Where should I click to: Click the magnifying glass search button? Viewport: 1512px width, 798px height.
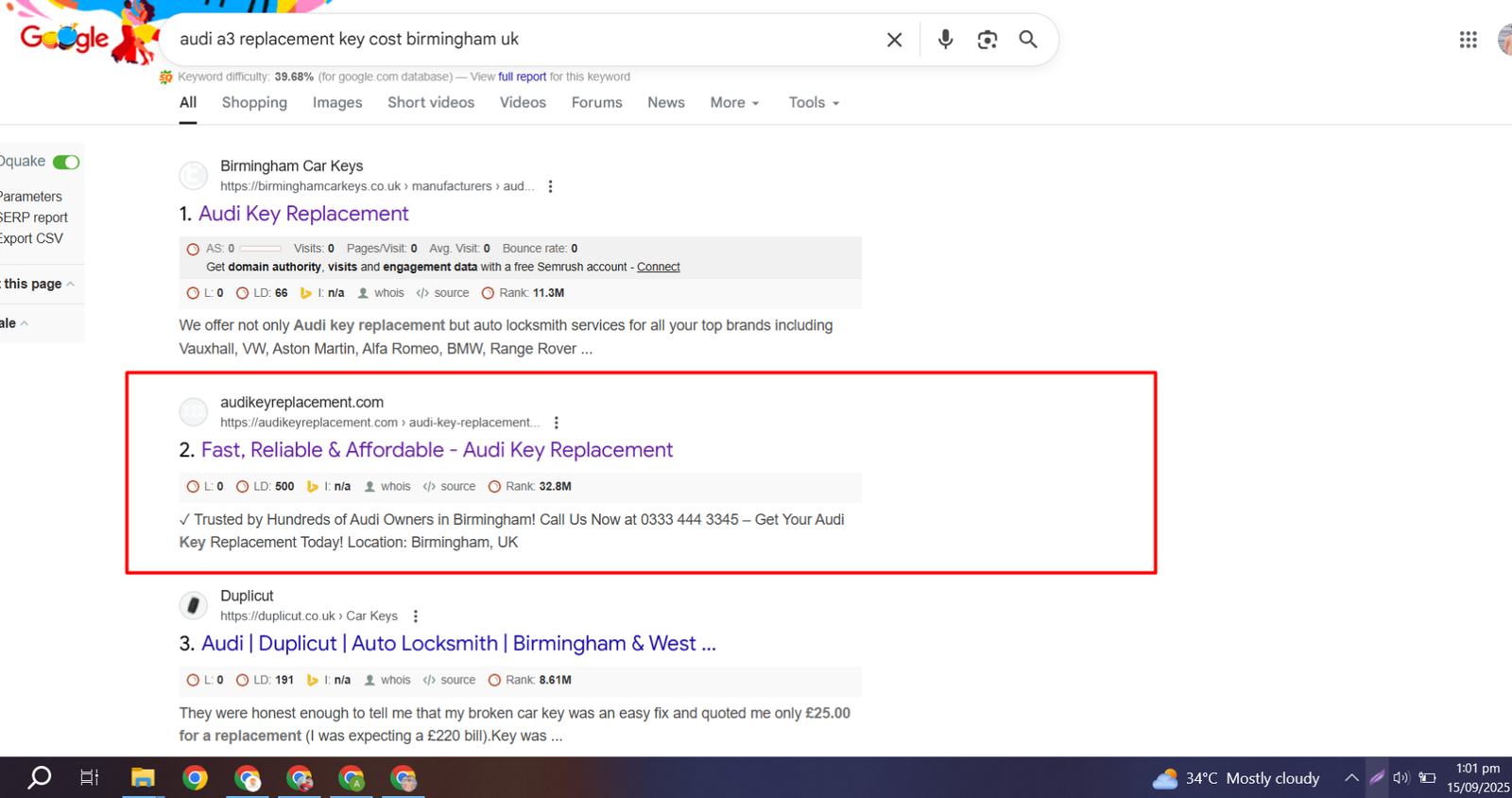(x=1028, y=40)
